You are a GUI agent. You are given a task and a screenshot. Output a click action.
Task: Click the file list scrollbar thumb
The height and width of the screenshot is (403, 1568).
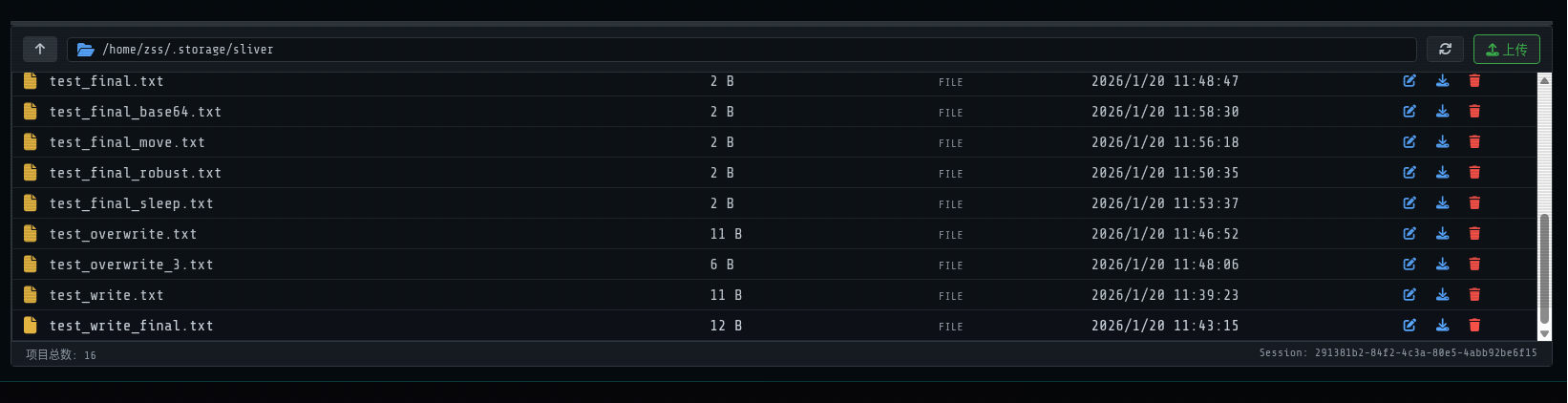click(x=1544, y=267)
